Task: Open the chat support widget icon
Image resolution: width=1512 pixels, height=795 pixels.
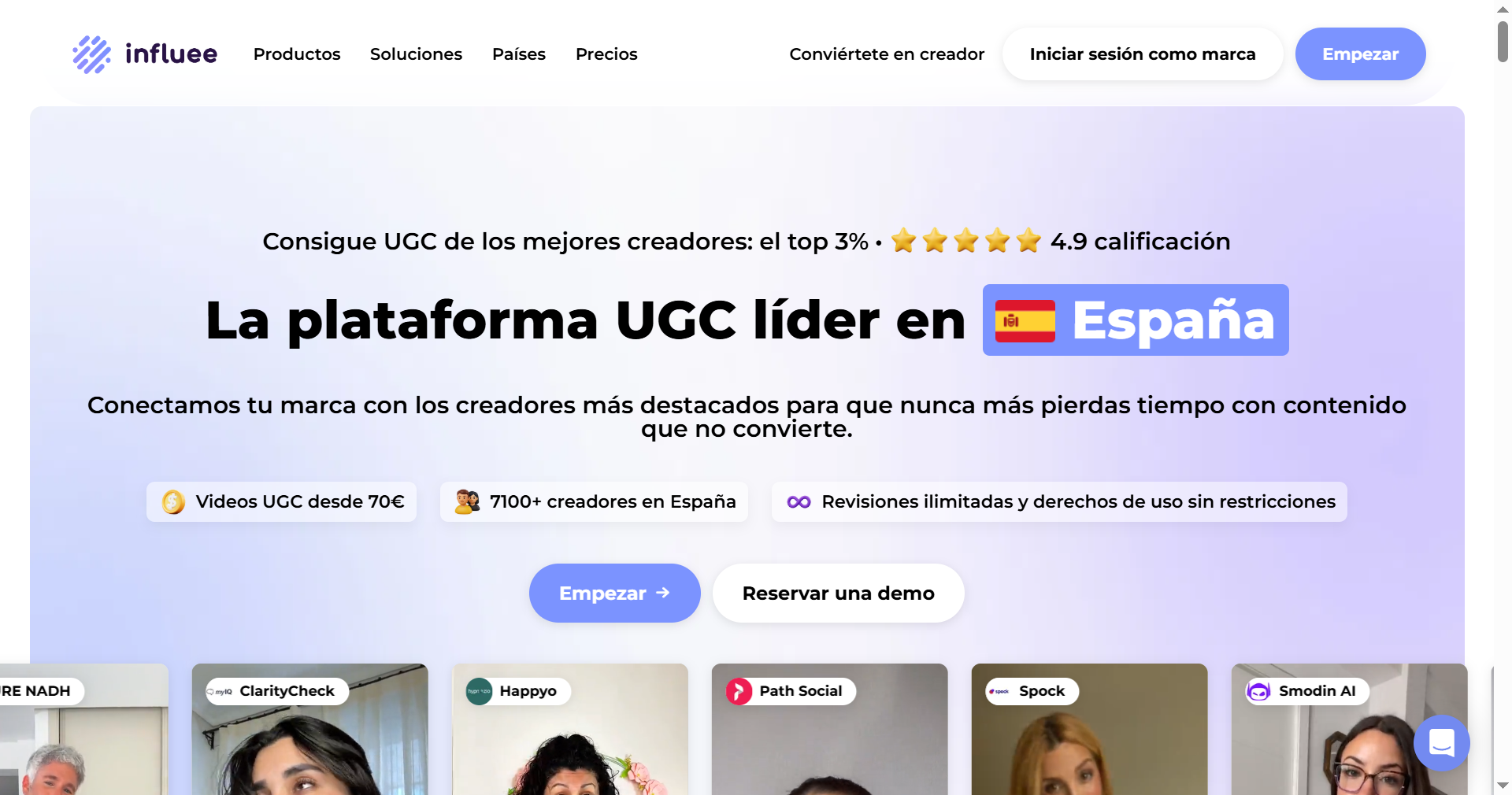Action: 1441,742
